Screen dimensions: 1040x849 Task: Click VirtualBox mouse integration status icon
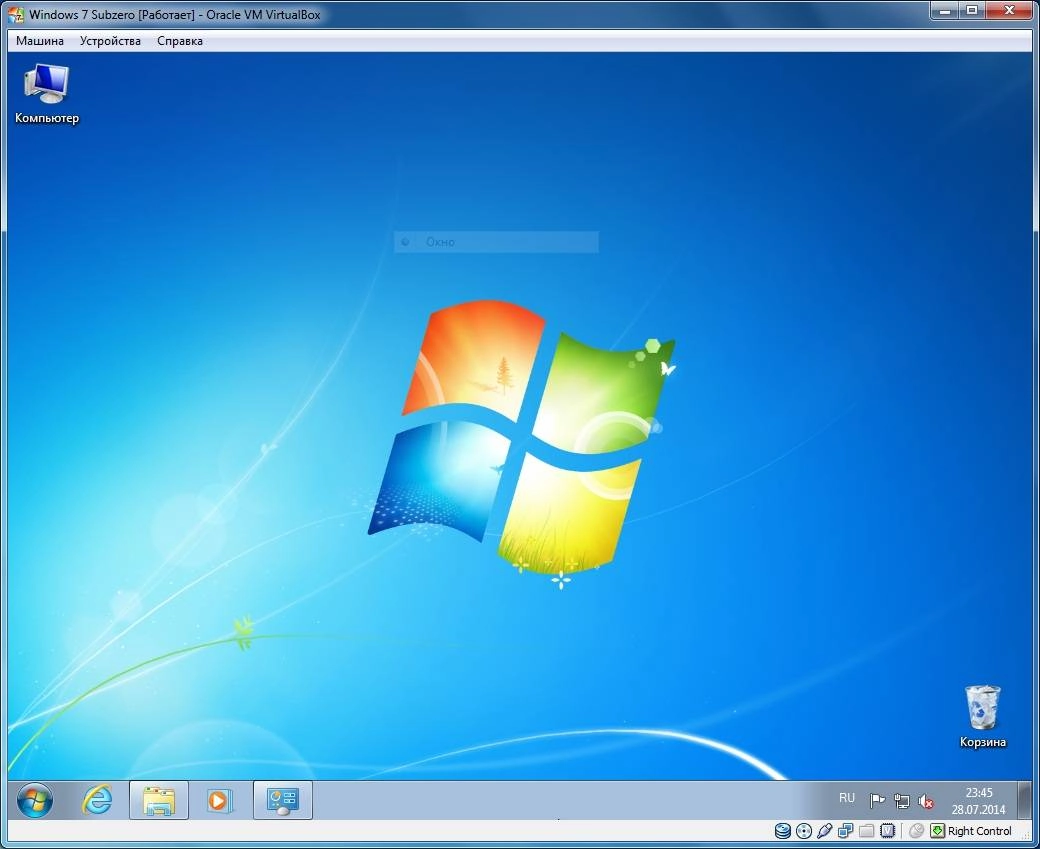click(917, 830)
